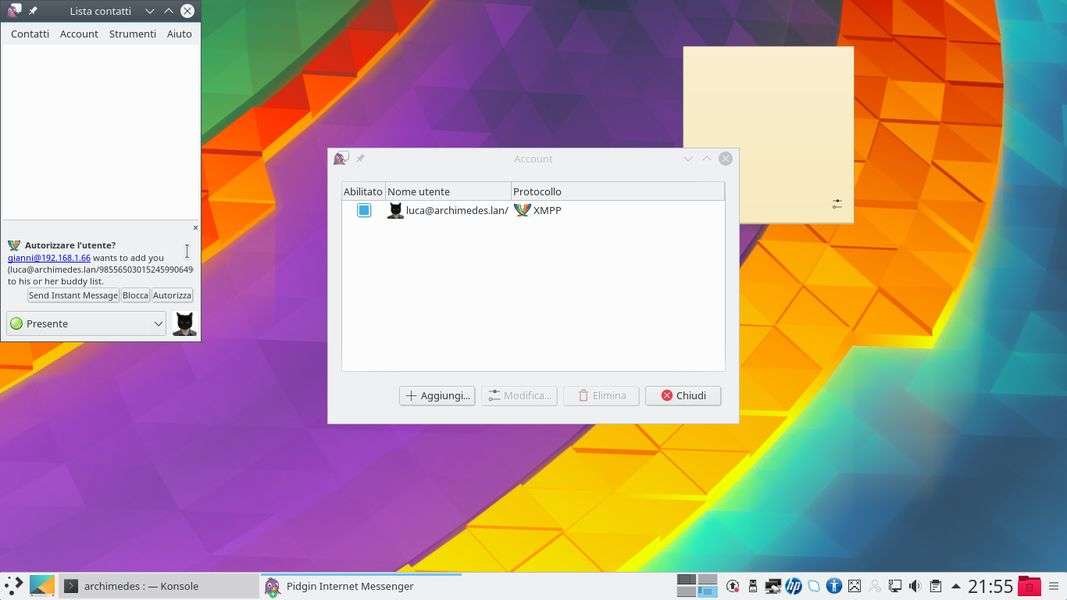Click the Aggiungi... button
Image resolution: width=1067 pixels, height=600 pixels.
[437, 395]
